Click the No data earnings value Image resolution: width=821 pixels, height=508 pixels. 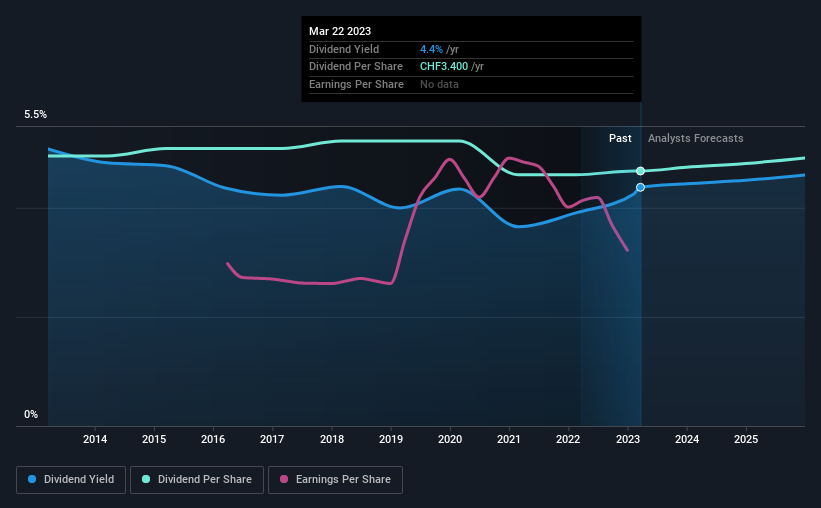click(x=439, y=84)
